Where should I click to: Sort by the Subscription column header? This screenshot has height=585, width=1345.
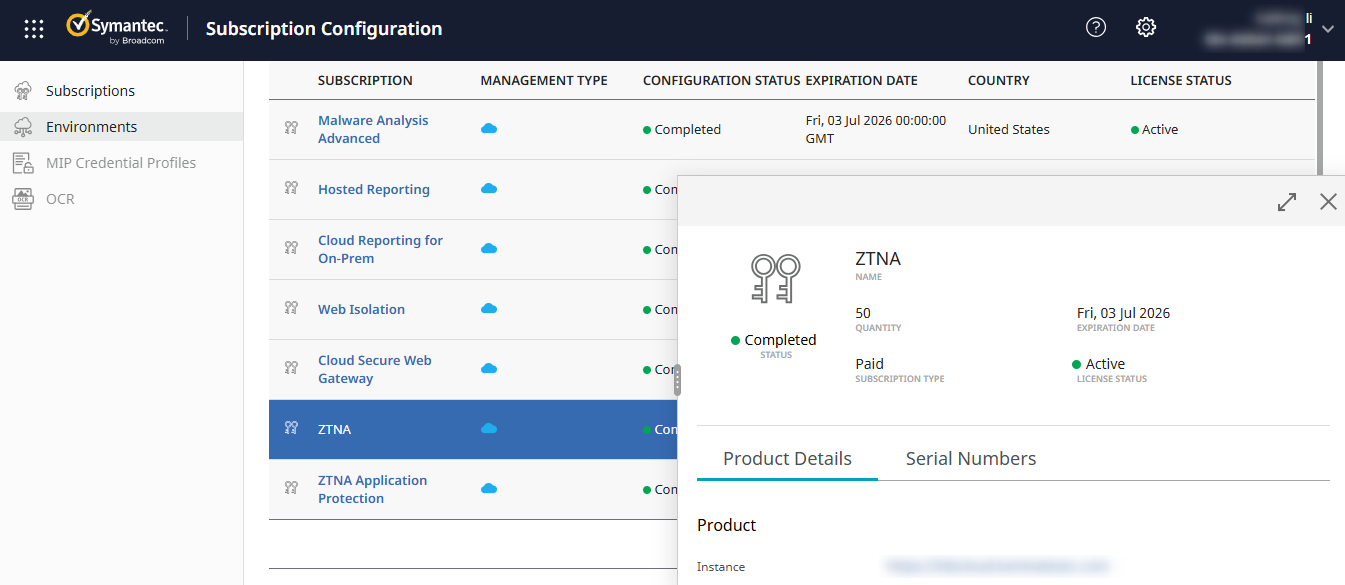point(365,80)
